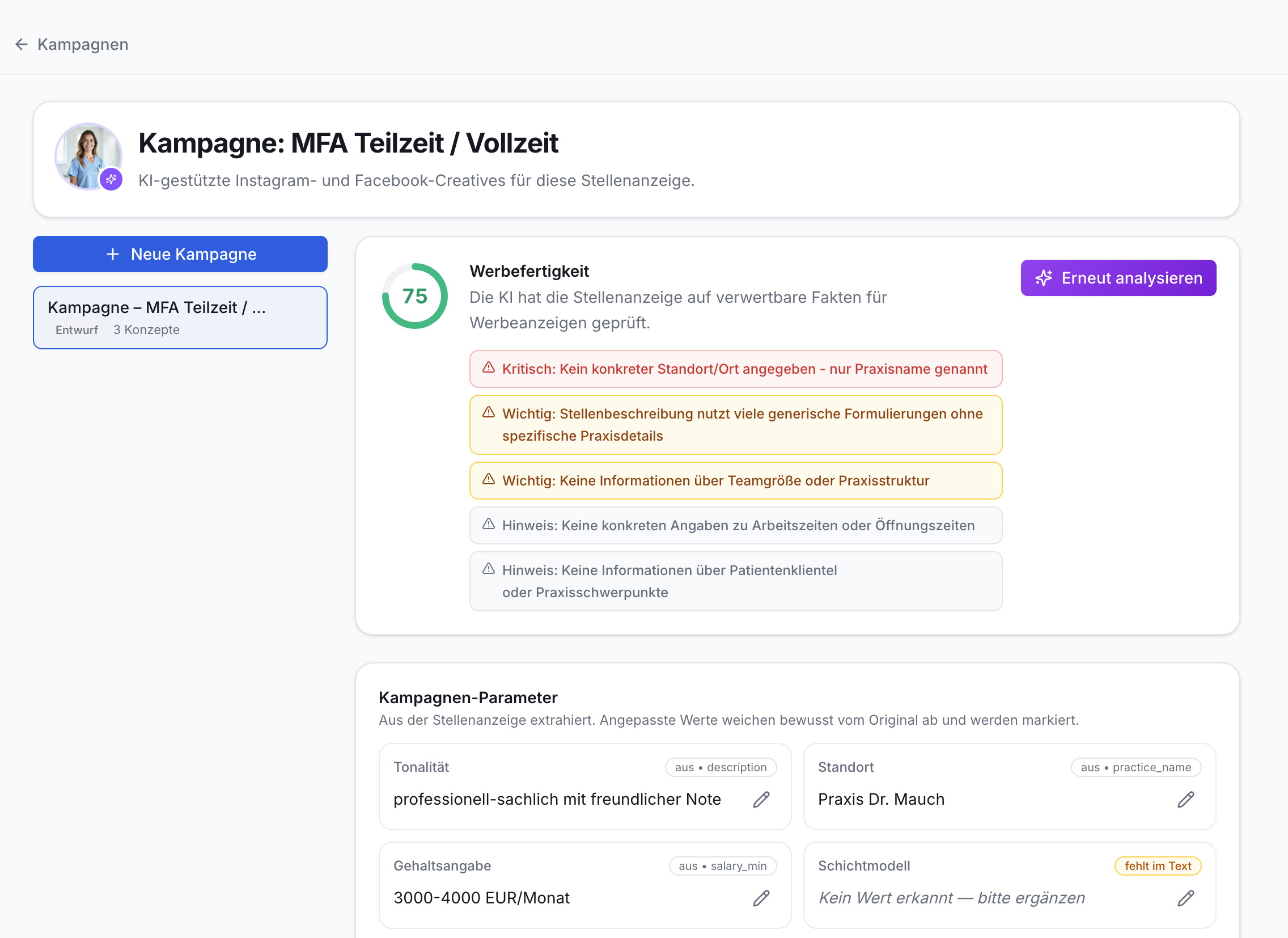Edit Schichtmodell with the pencil icon
1288x938 pixels.
pos(1186,898)
